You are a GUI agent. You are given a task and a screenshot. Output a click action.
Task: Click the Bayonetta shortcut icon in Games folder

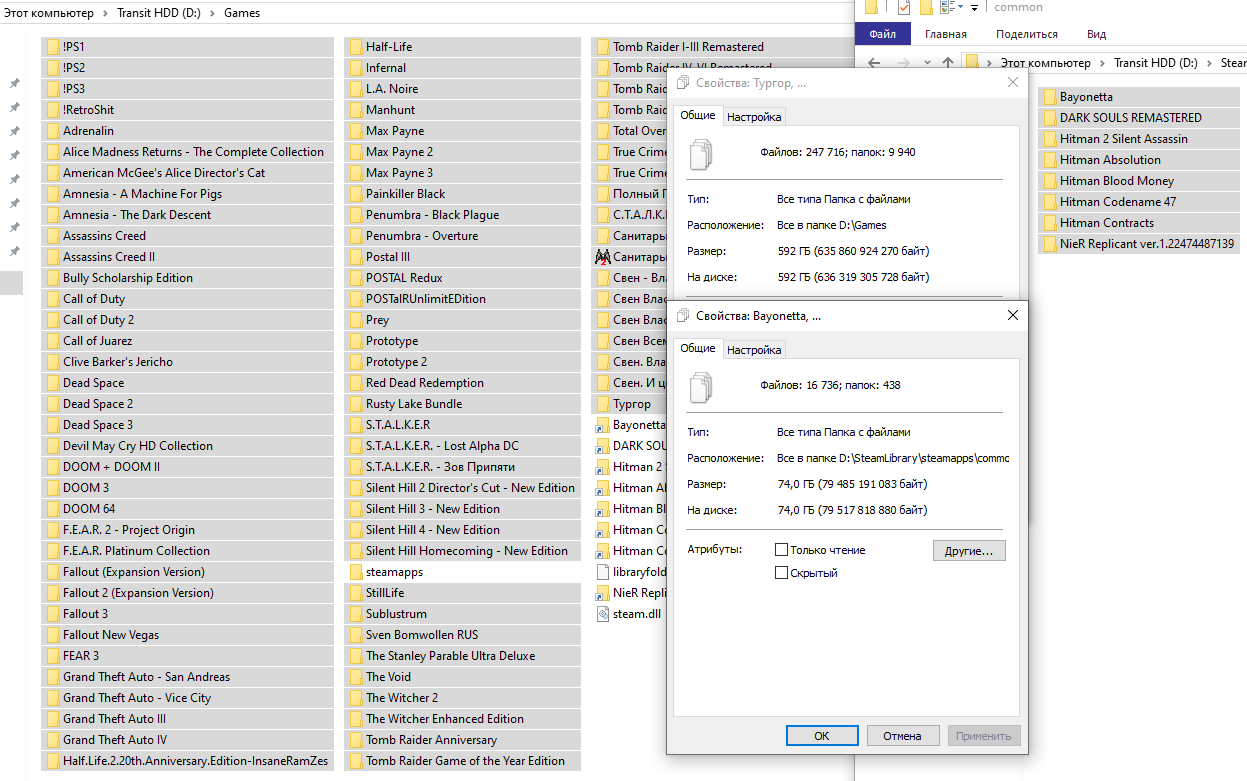(x=602, y=425)
